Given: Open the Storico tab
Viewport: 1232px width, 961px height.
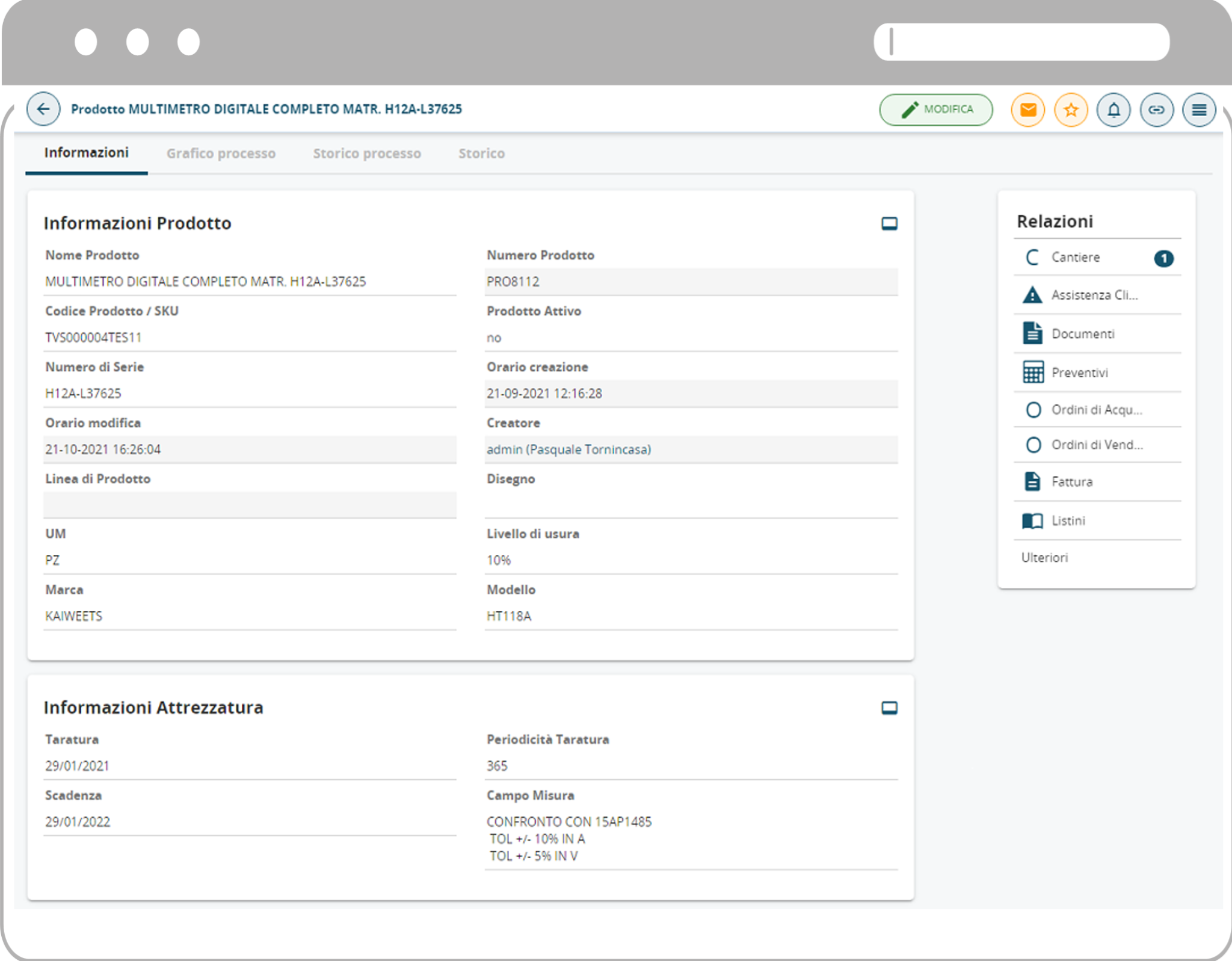Looking at the screenshot, I should 481,153.
